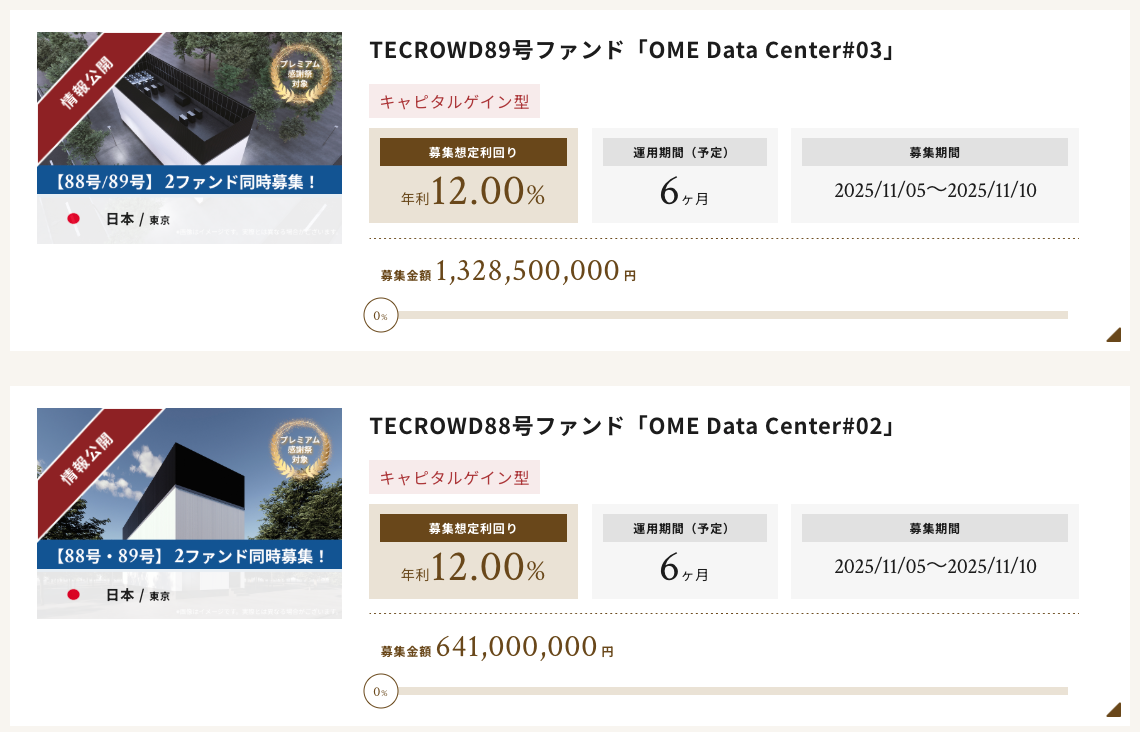Open TECROWD88号ファンド OME Data Center#02 title
Viewport: 1140px width, 732px height.
point(631,426)
